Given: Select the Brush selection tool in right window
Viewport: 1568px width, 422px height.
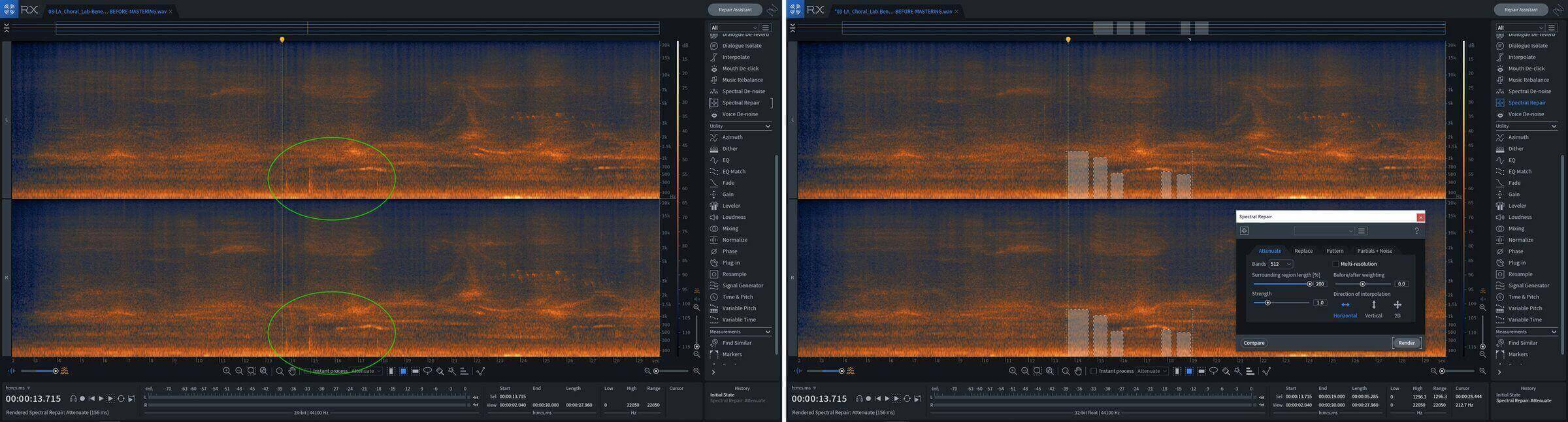Looking at the screenshot, I should (x=1226, y=371).
